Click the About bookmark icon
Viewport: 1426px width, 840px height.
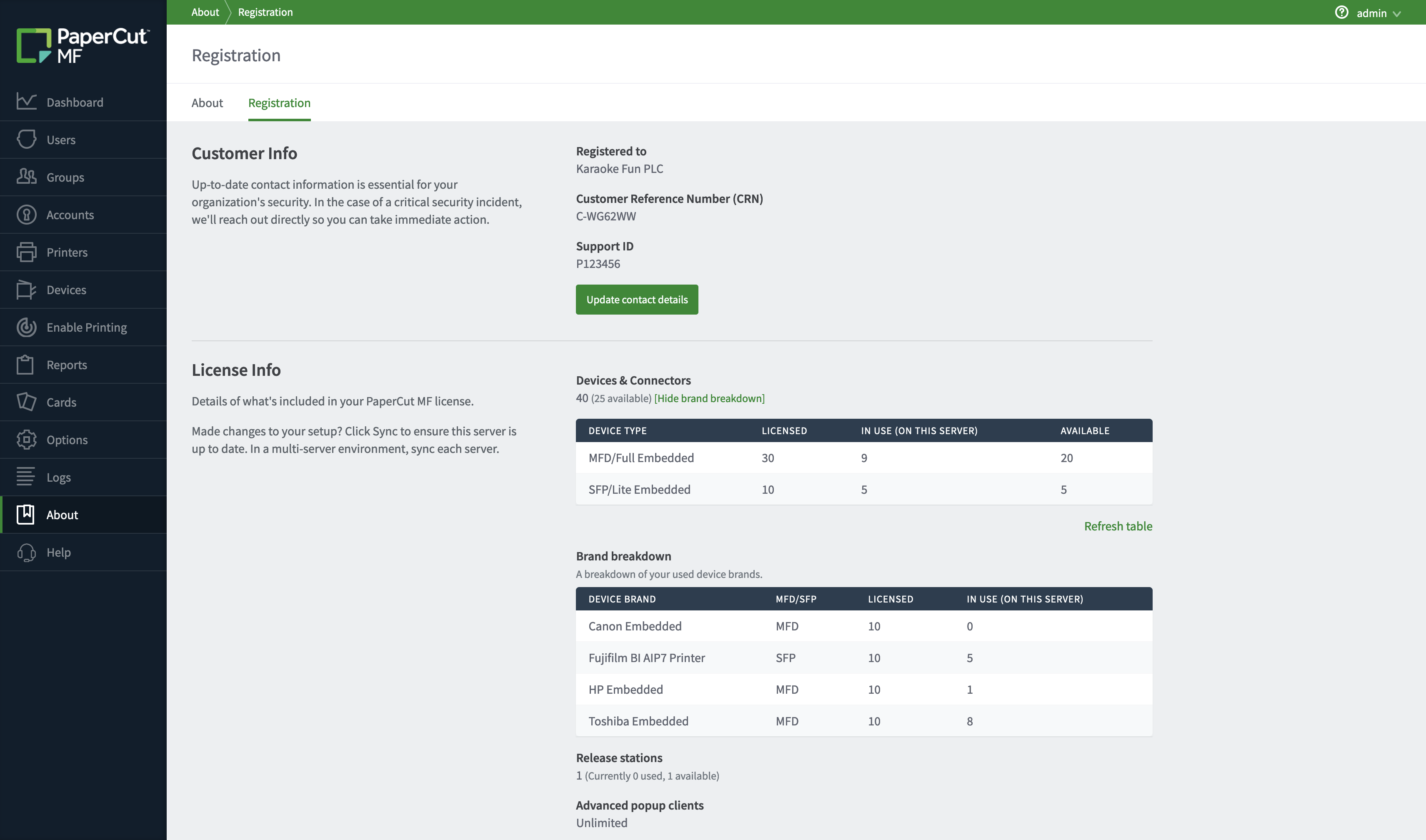(x=25, y=515)
